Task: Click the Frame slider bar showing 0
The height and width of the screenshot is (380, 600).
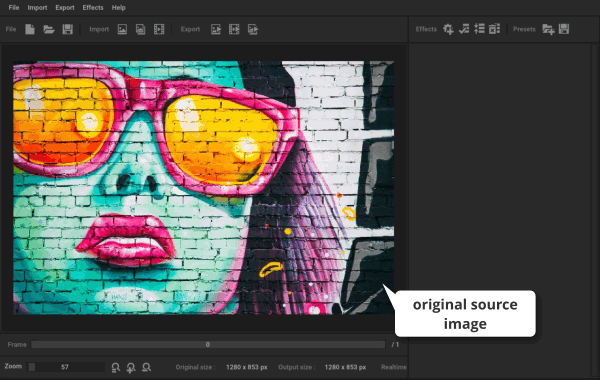Action: coord(208,344)
